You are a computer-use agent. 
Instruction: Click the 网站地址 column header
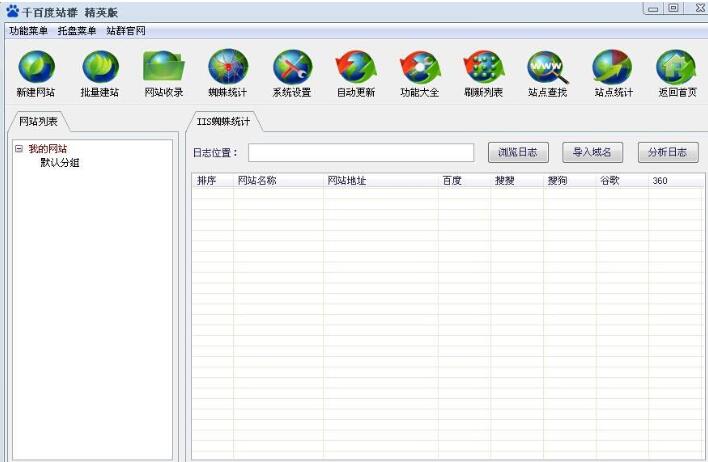381,181
